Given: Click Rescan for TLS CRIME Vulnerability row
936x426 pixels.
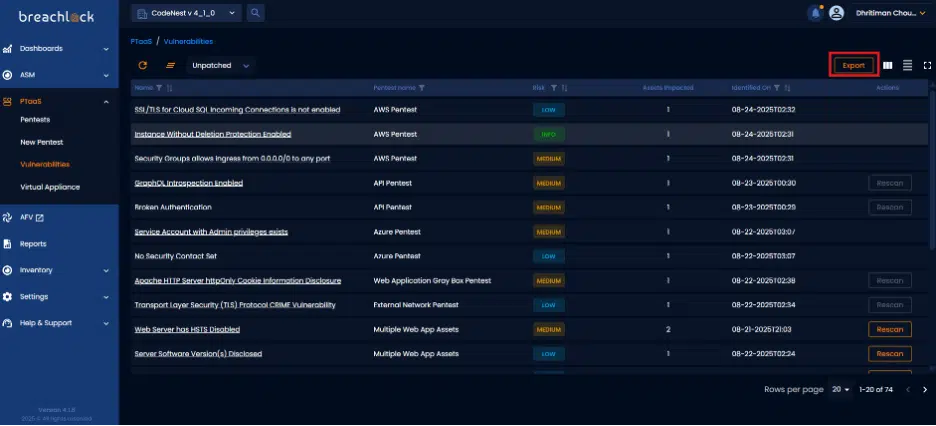Looking at the screenshot, I should (889, 305).
